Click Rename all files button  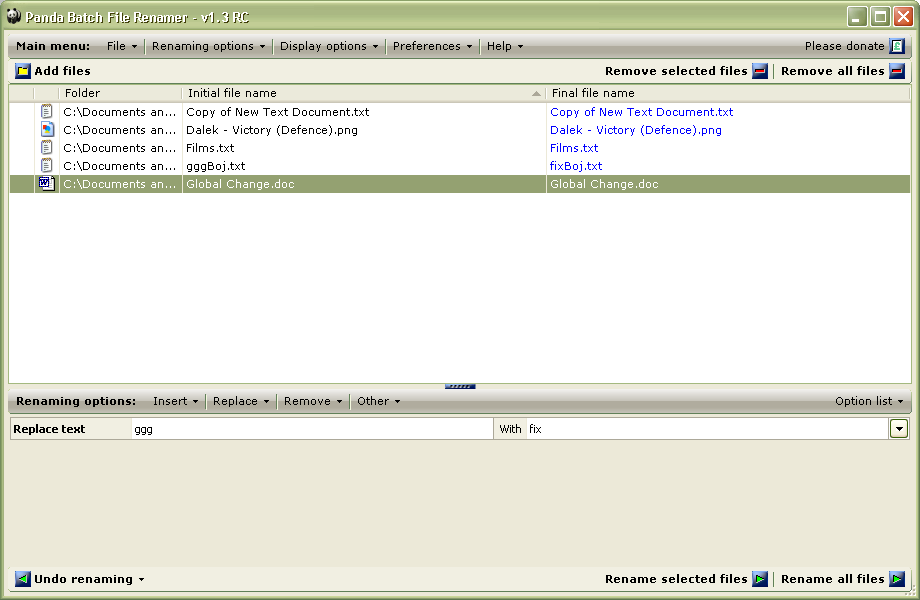coord(843,579)
